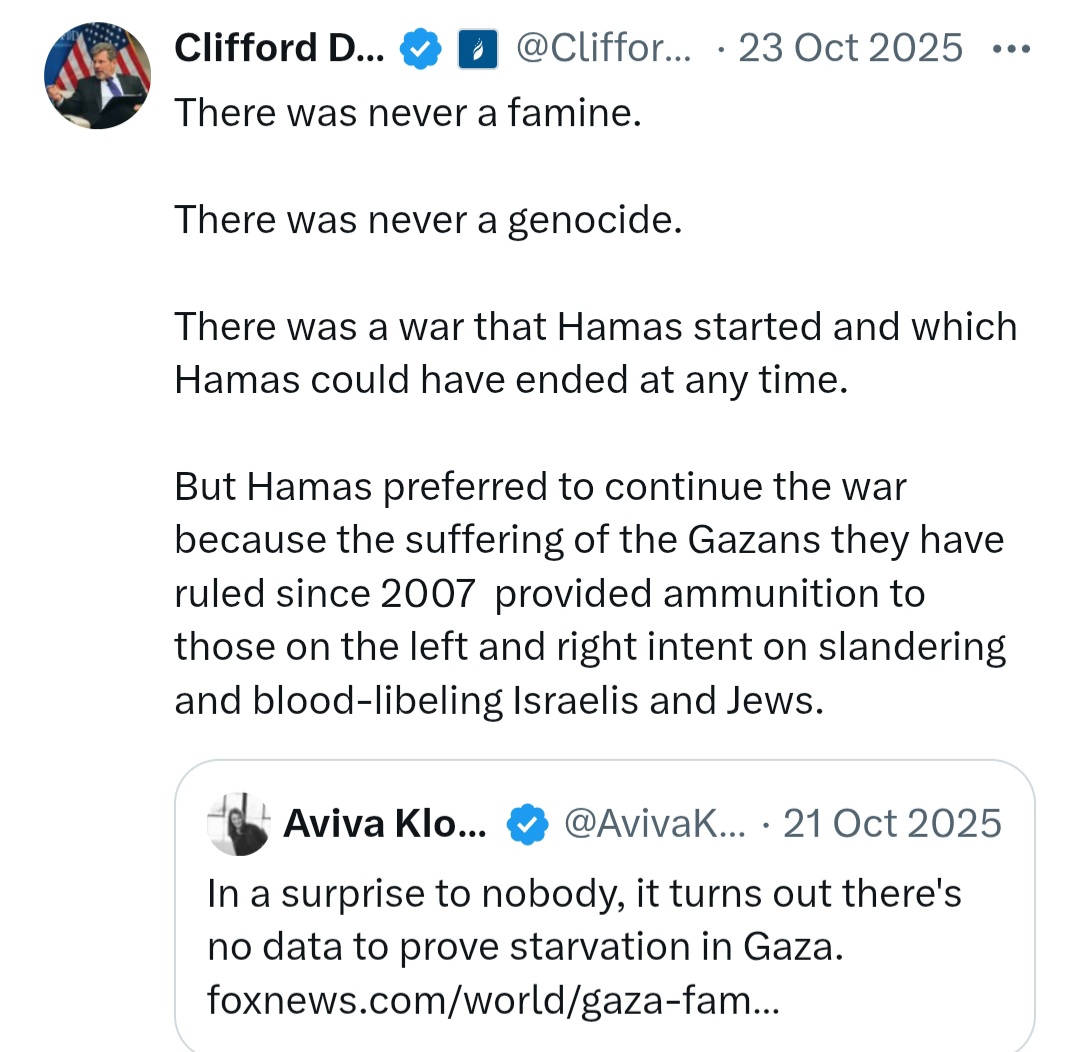Click the line 'There was never a famine.'
The width and height of the screenshot is (1080, 1052).
[x=408, y=112]
